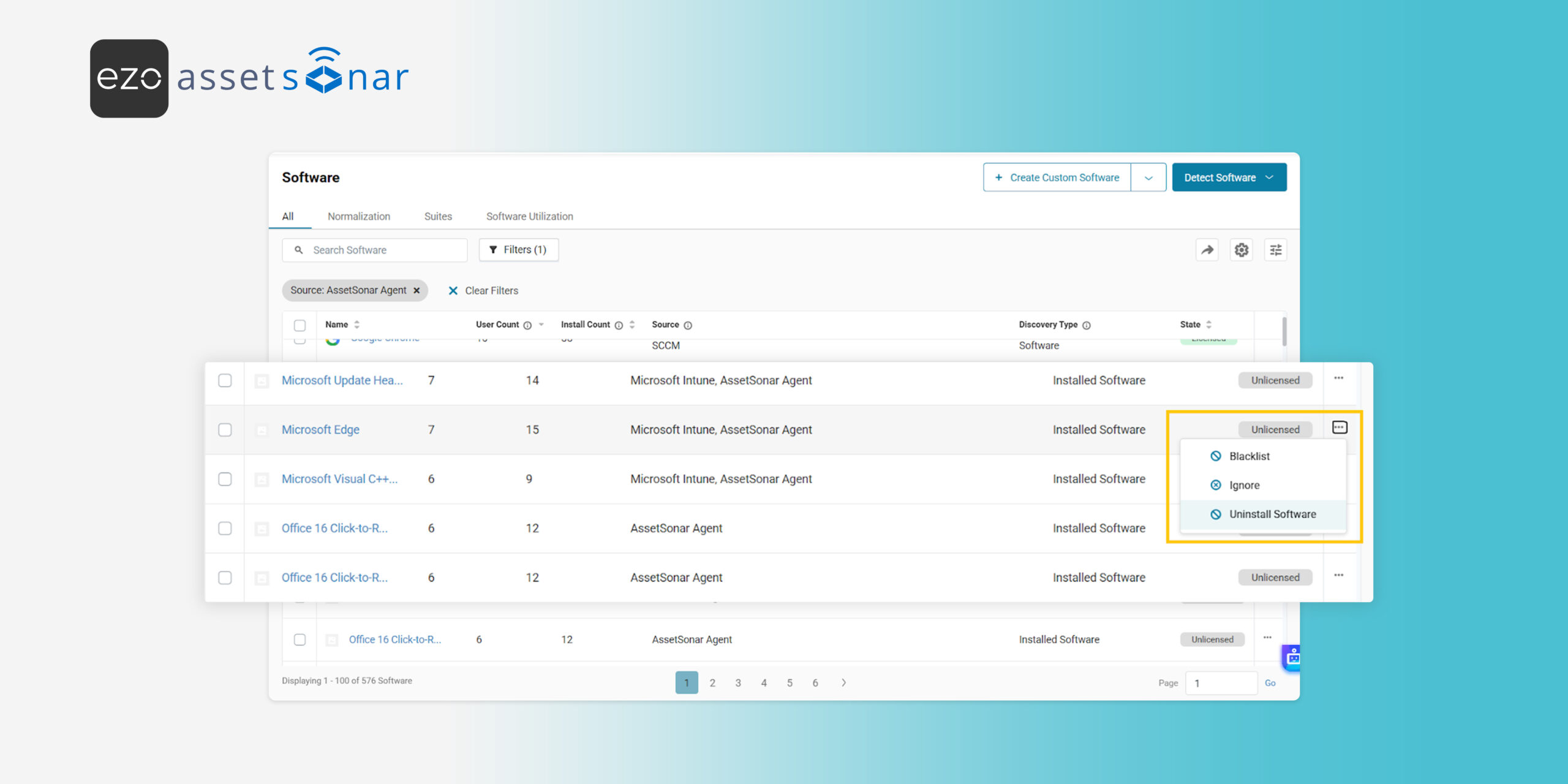Open options for bottom Office 16 row in background table
Screen dimensions: 1568x784
(1267, 638)
